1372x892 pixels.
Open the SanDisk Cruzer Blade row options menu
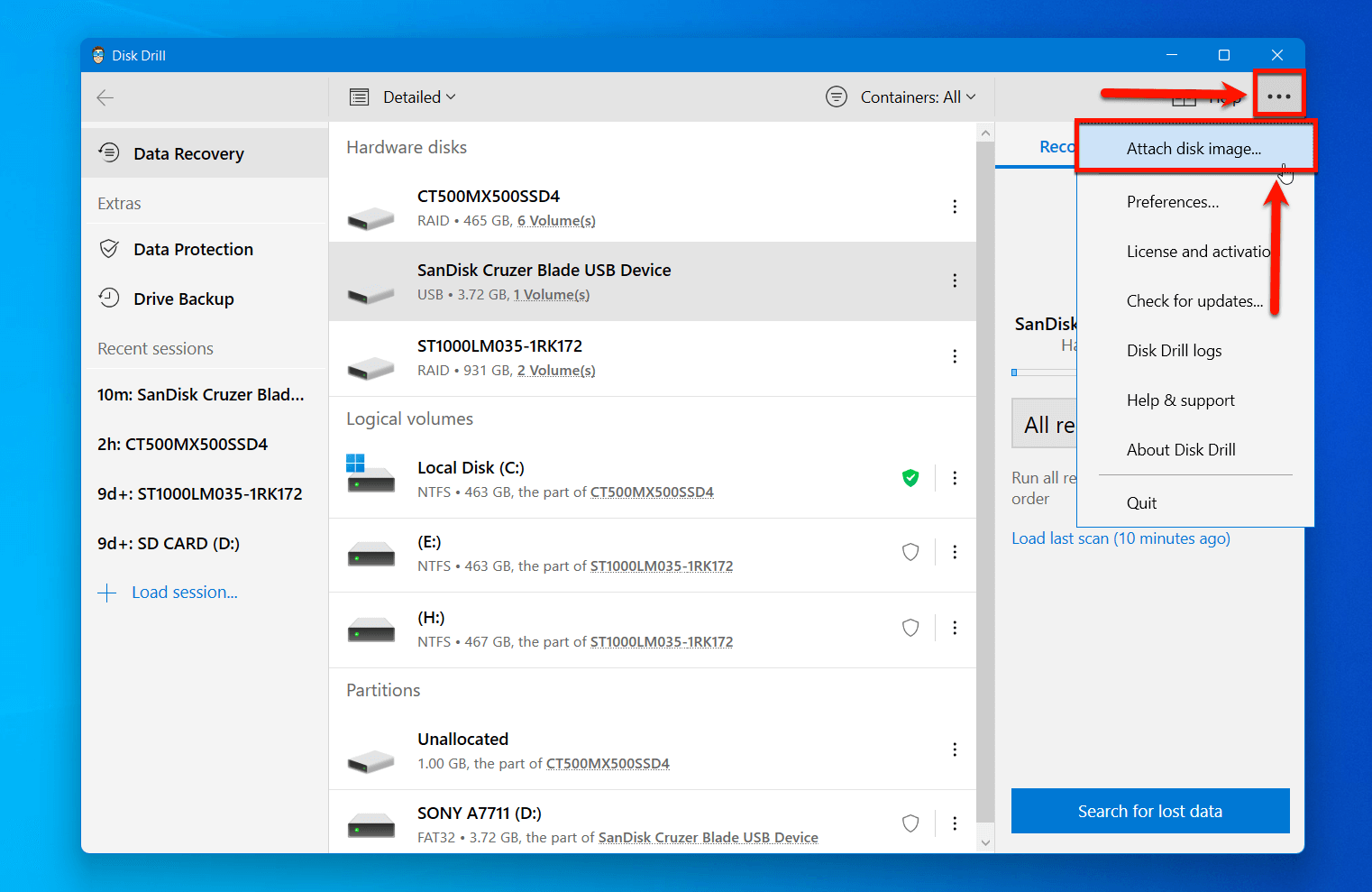tap(955, 280)
